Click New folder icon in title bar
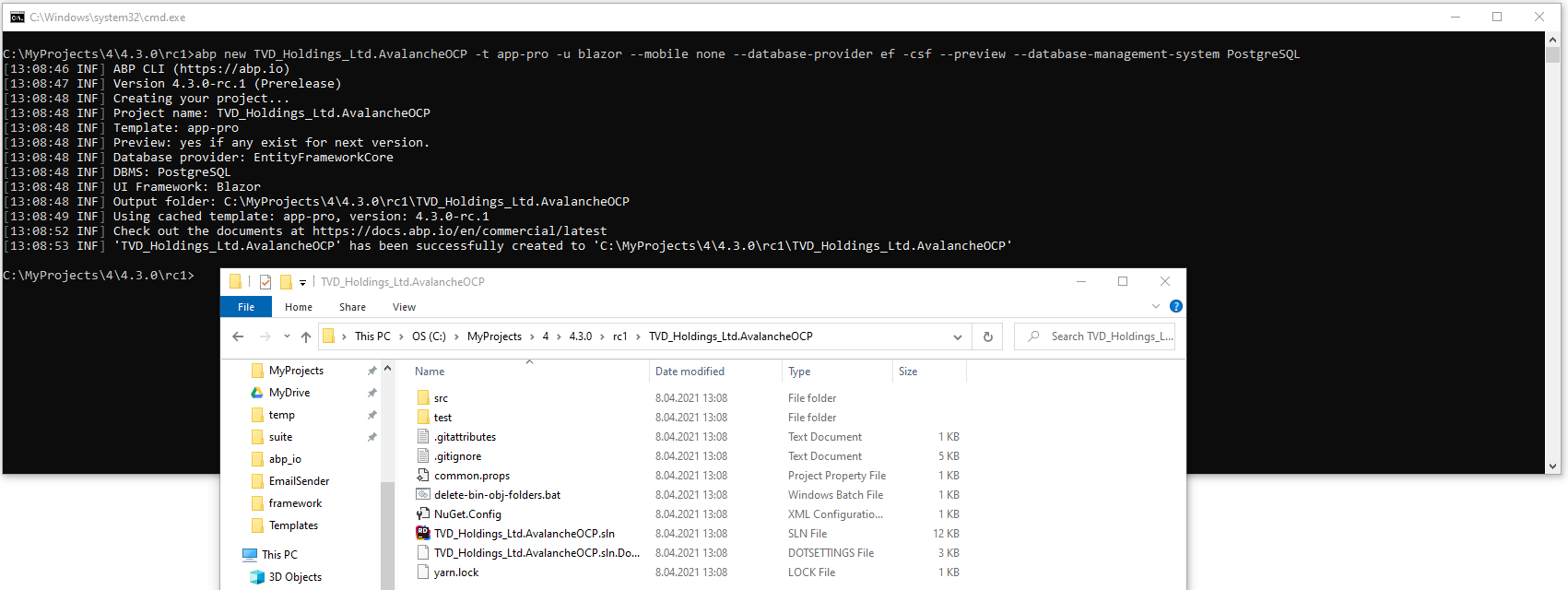 [286, 282]
